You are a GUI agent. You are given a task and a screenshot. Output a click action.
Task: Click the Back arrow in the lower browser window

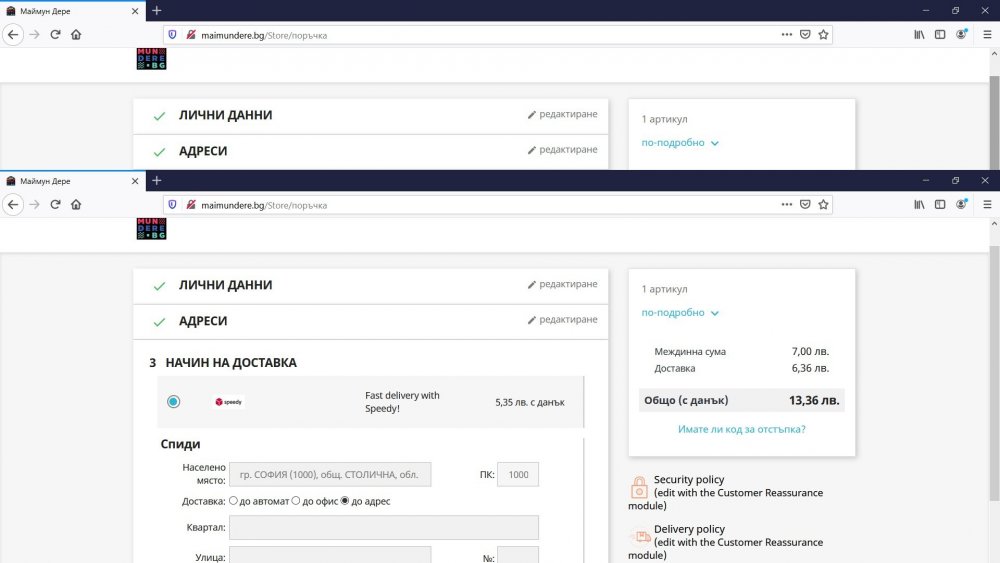pyautogui.click(x=13, y=205)
